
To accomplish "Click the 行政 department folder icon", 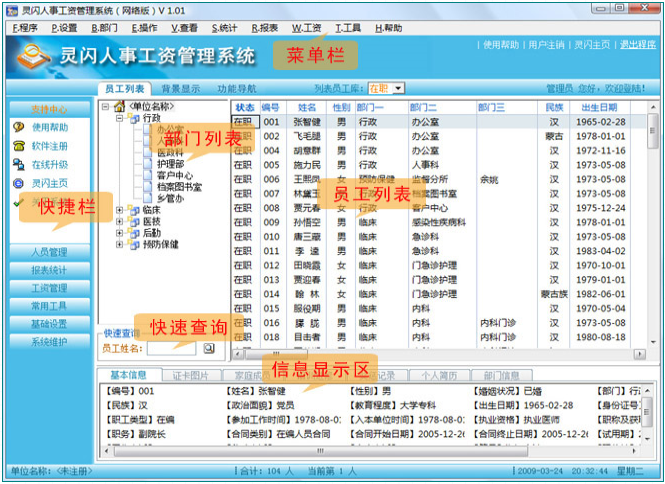I will click(x=134, y=118).
